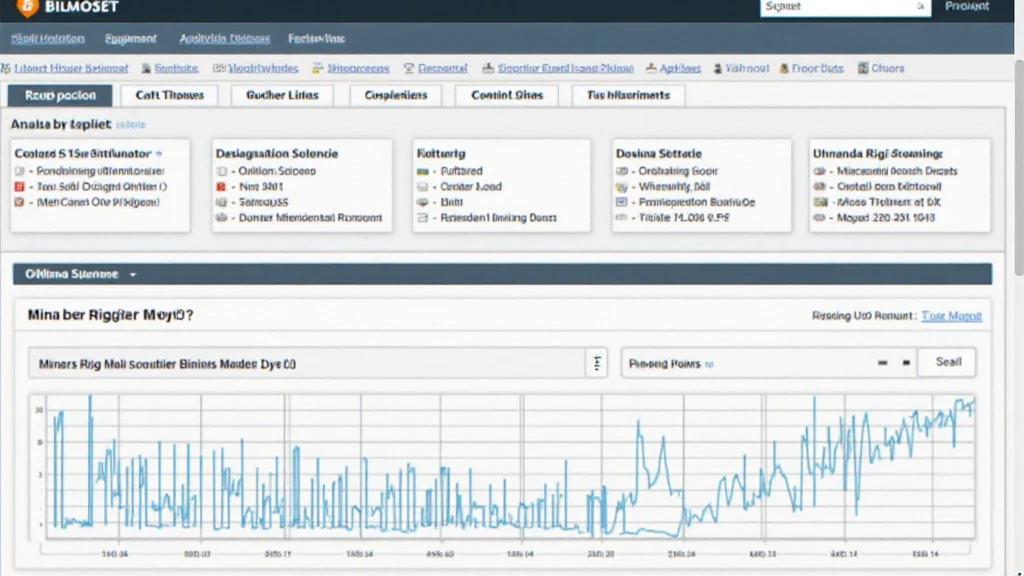Toggle the checkbox beside Pondininng entry

pos(19,172)
